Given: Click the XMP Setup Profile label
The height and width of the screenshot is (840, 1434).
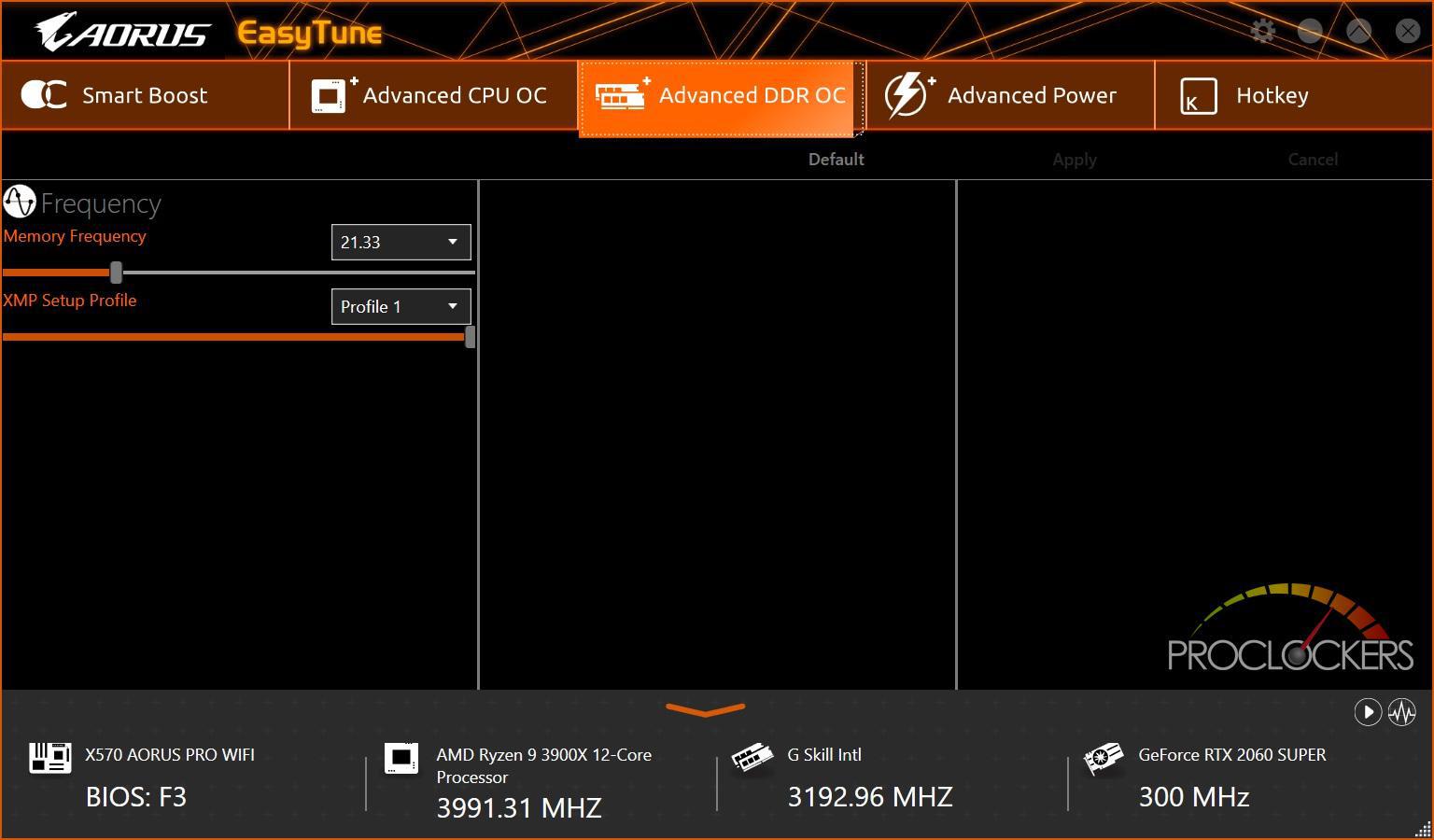Looking at the screenshot, I should pos(70,301).
